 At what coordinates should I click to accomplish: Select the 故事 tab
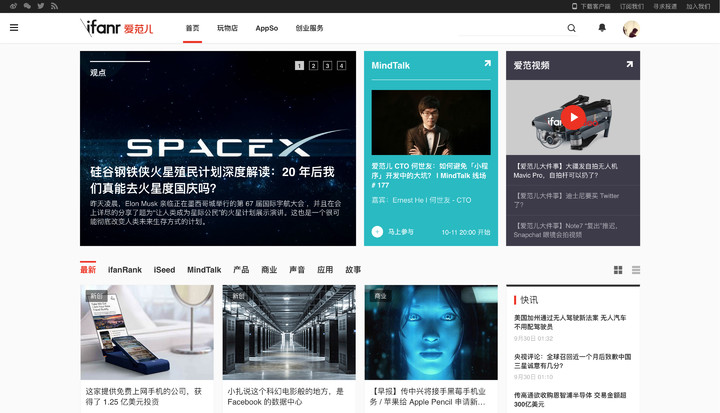click(353, 270)
